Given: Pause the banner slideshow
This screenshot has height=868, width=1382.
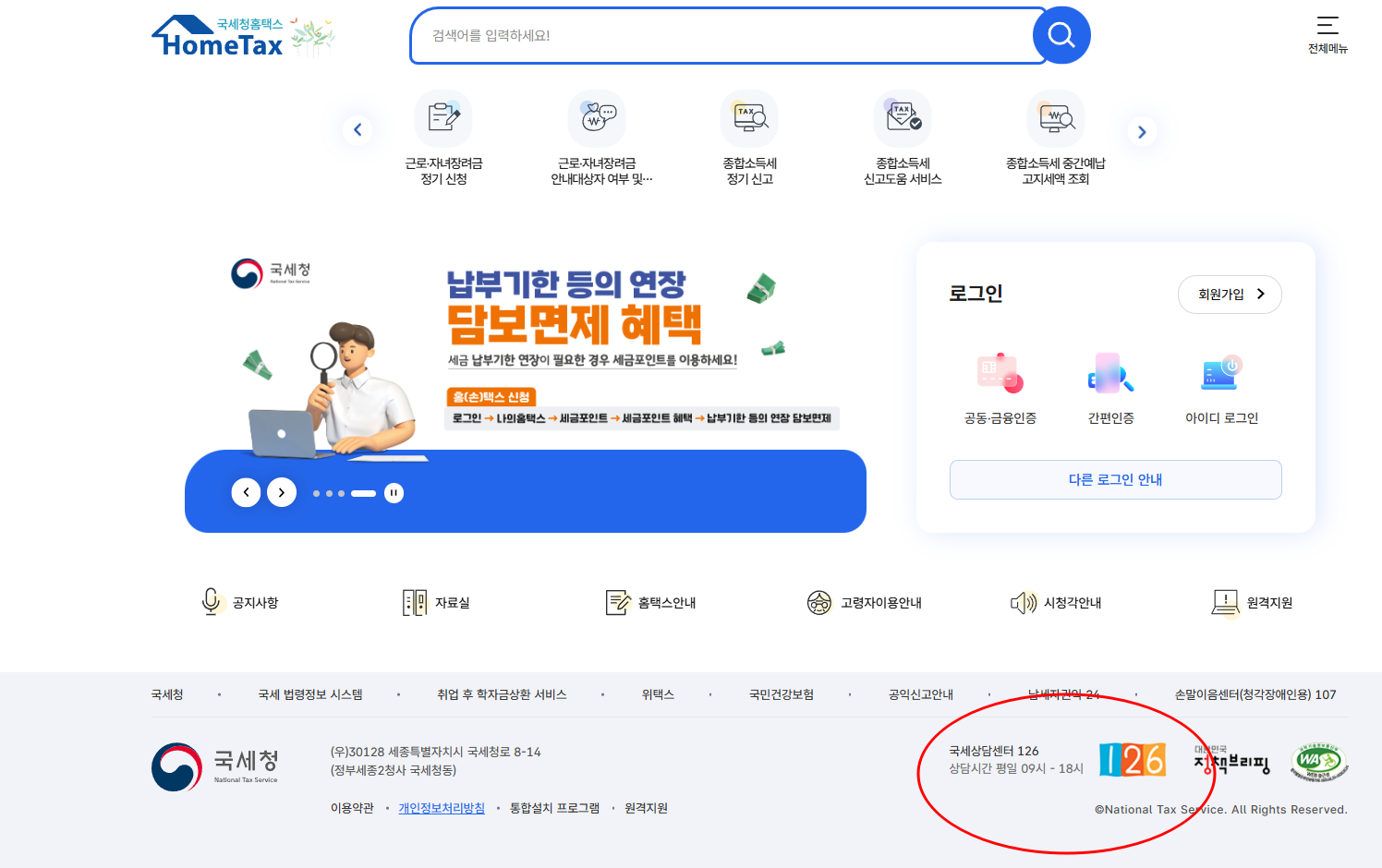Looking at the screenshot, I should [x=394, y=493].
